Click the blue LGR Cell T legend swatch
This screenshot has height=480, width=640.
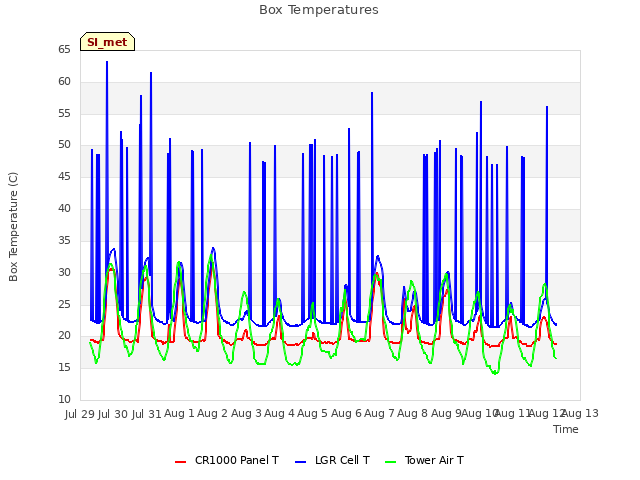pyautogui.click(x=300, y=462)
